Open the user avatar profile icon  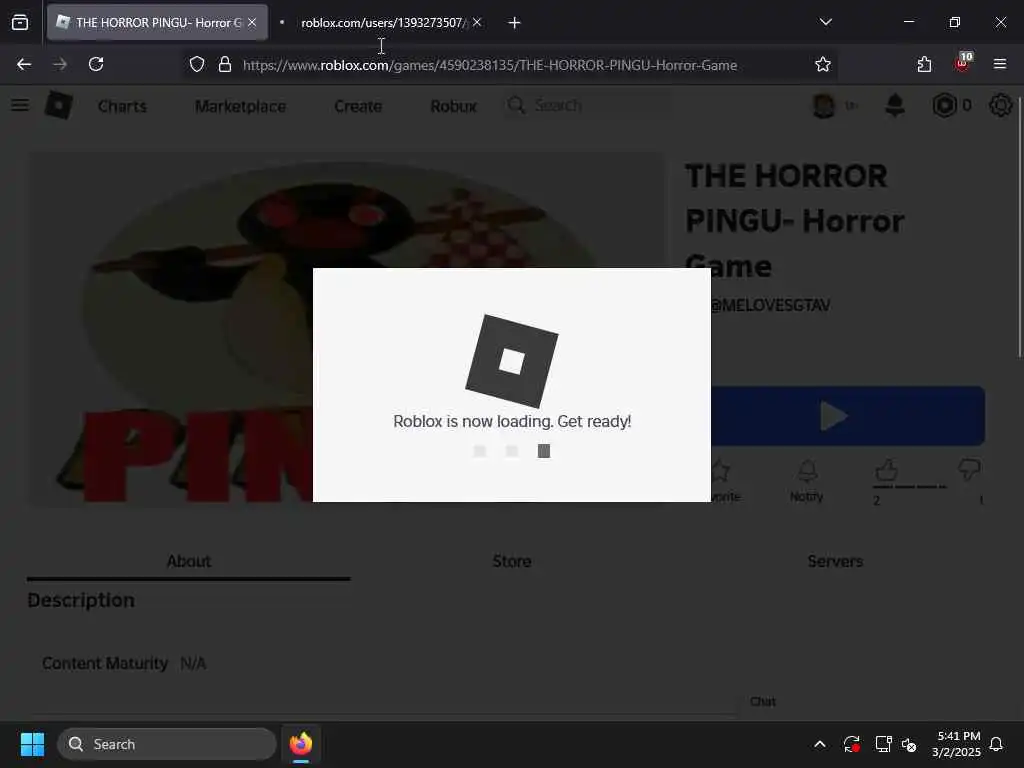pyautogui.click(x=824, y=105)
